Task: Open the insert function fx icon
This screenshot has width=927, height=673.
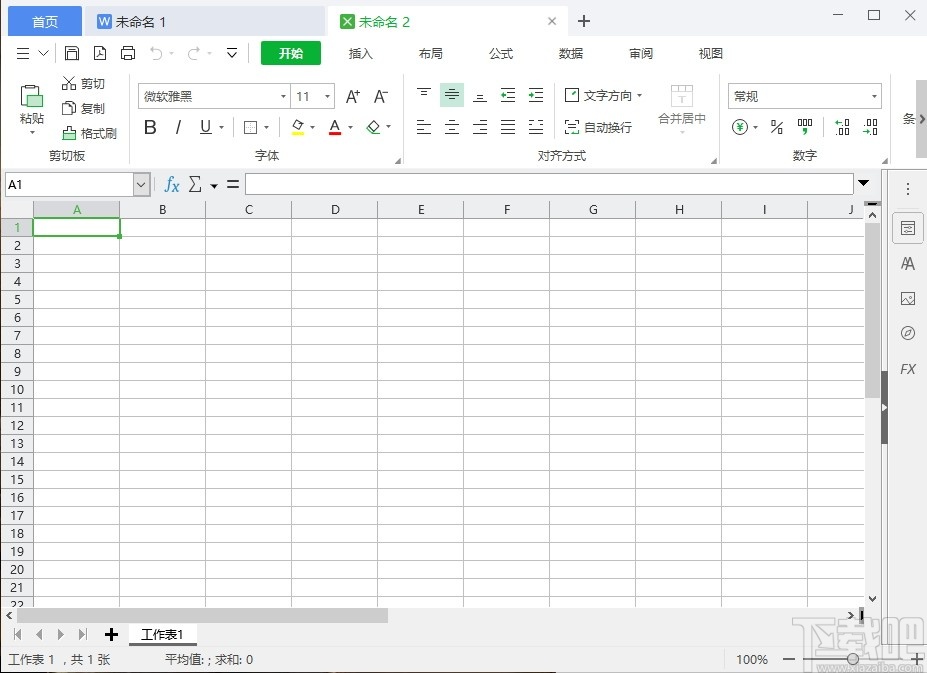Action: coord(171,184)
